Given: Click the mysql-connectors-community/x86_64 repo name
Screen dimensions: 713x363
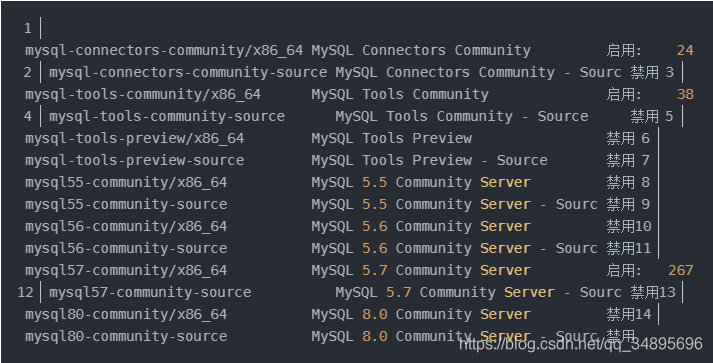Looking at the screenshot, I should pyautogui.click(x=164, y=50).
